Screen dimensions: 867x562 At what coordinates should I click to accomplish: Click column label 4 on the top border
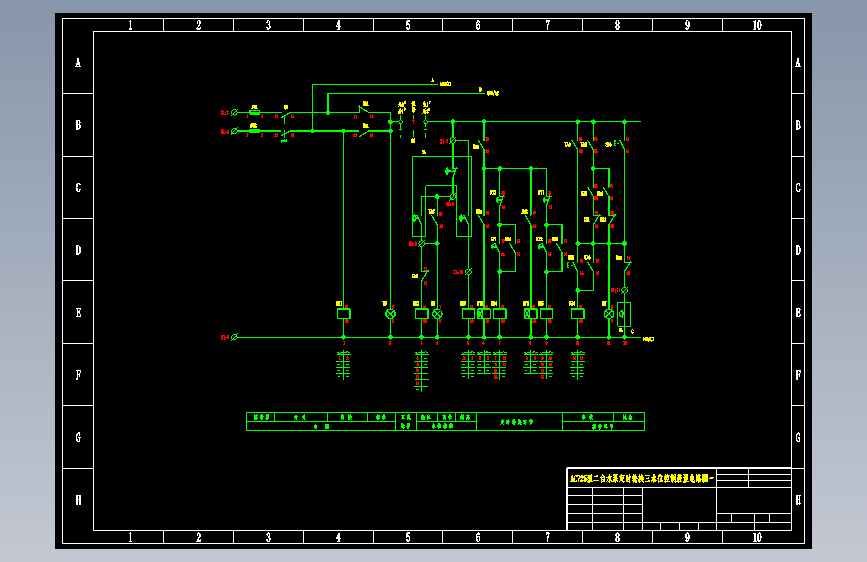[338, 25]
